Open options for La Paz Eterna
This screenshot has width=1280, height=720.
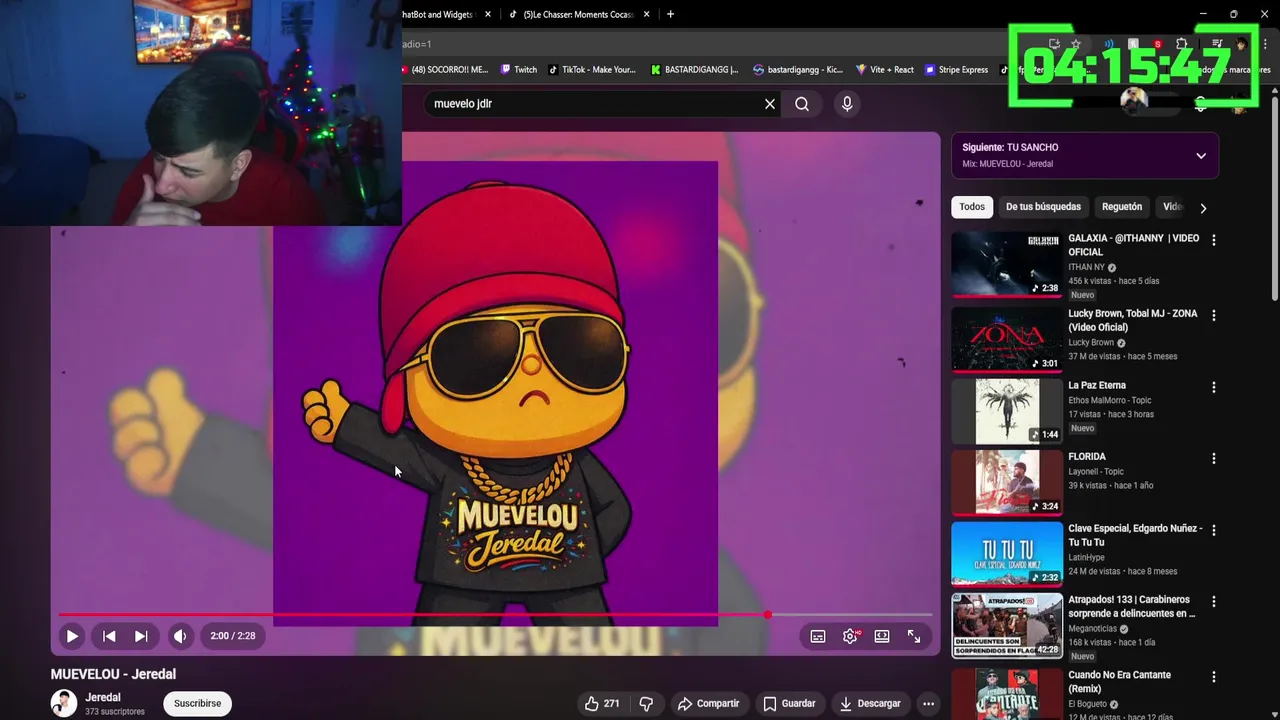[1213, 387]
